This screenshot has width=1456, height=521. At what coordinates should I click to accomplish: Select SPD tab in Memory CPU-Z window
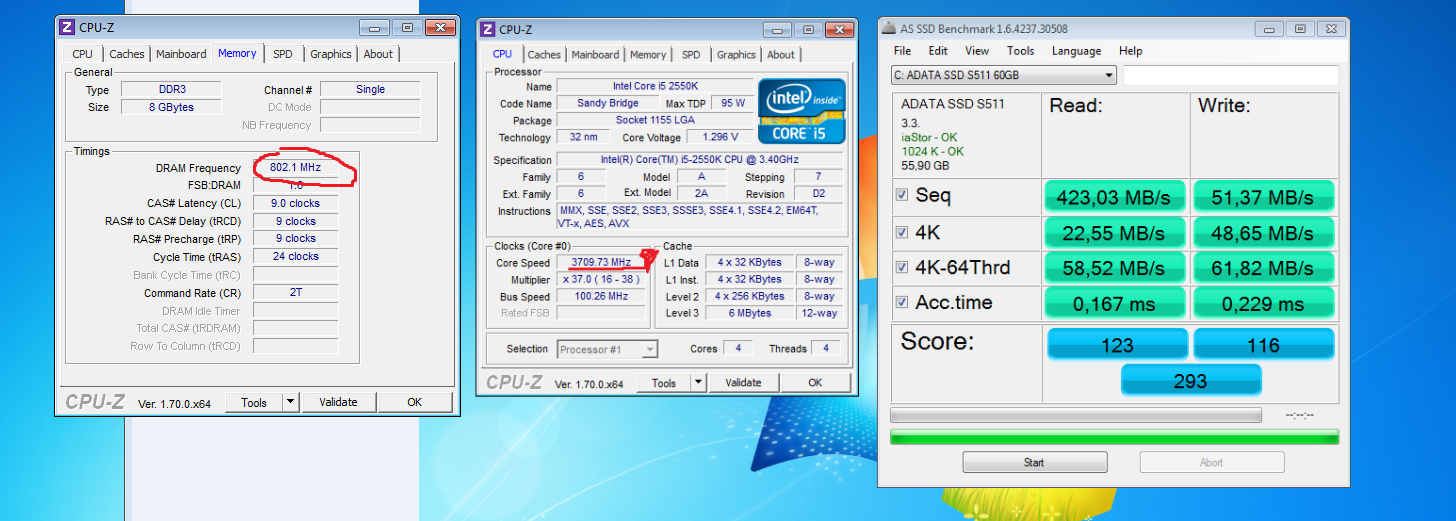(283, 54)
